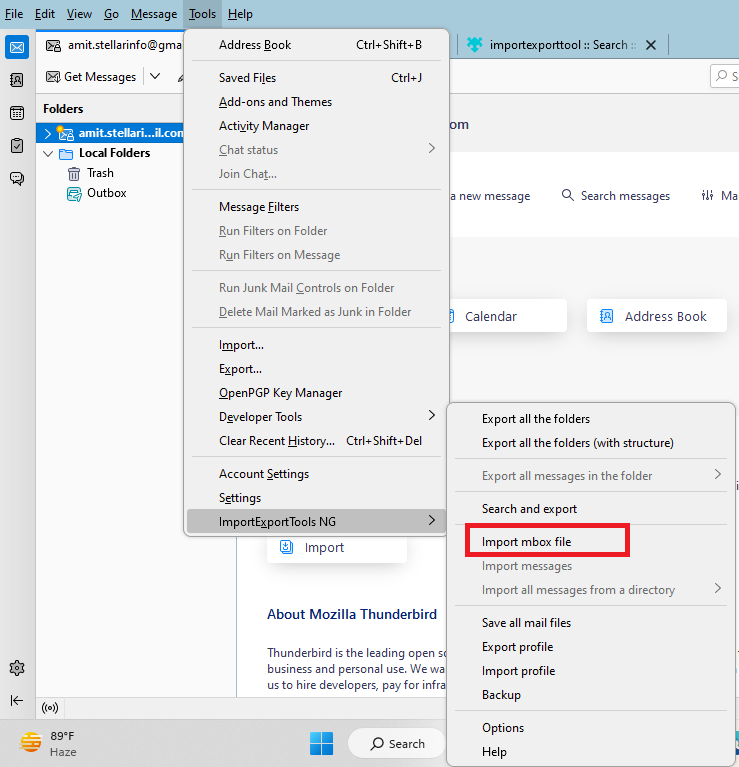Click the Get Messages button
The height and width of the screenshot is (767, 739).
[x=91, y=76]
